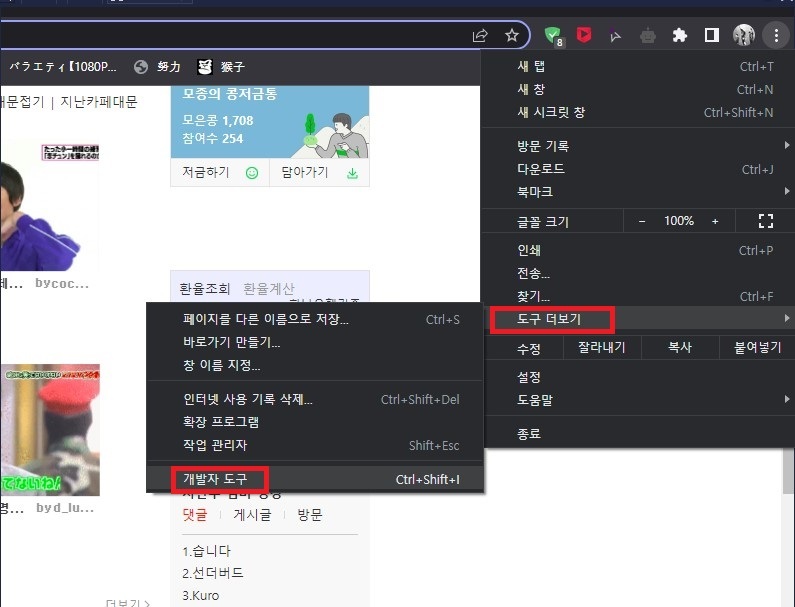
Task: Select the 게시글 ranking tab
Action: pyautogui.click(x=252, y=515)
